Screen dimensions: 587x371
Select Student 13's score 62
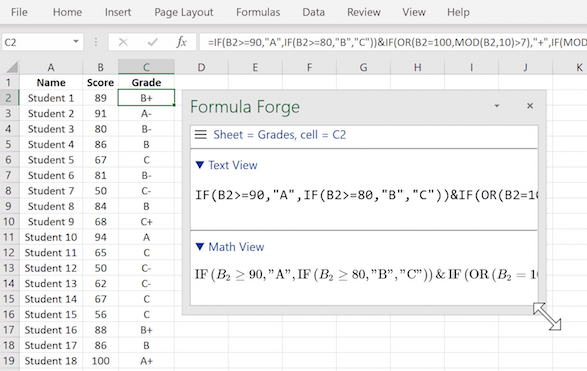[x=100, y=283]
